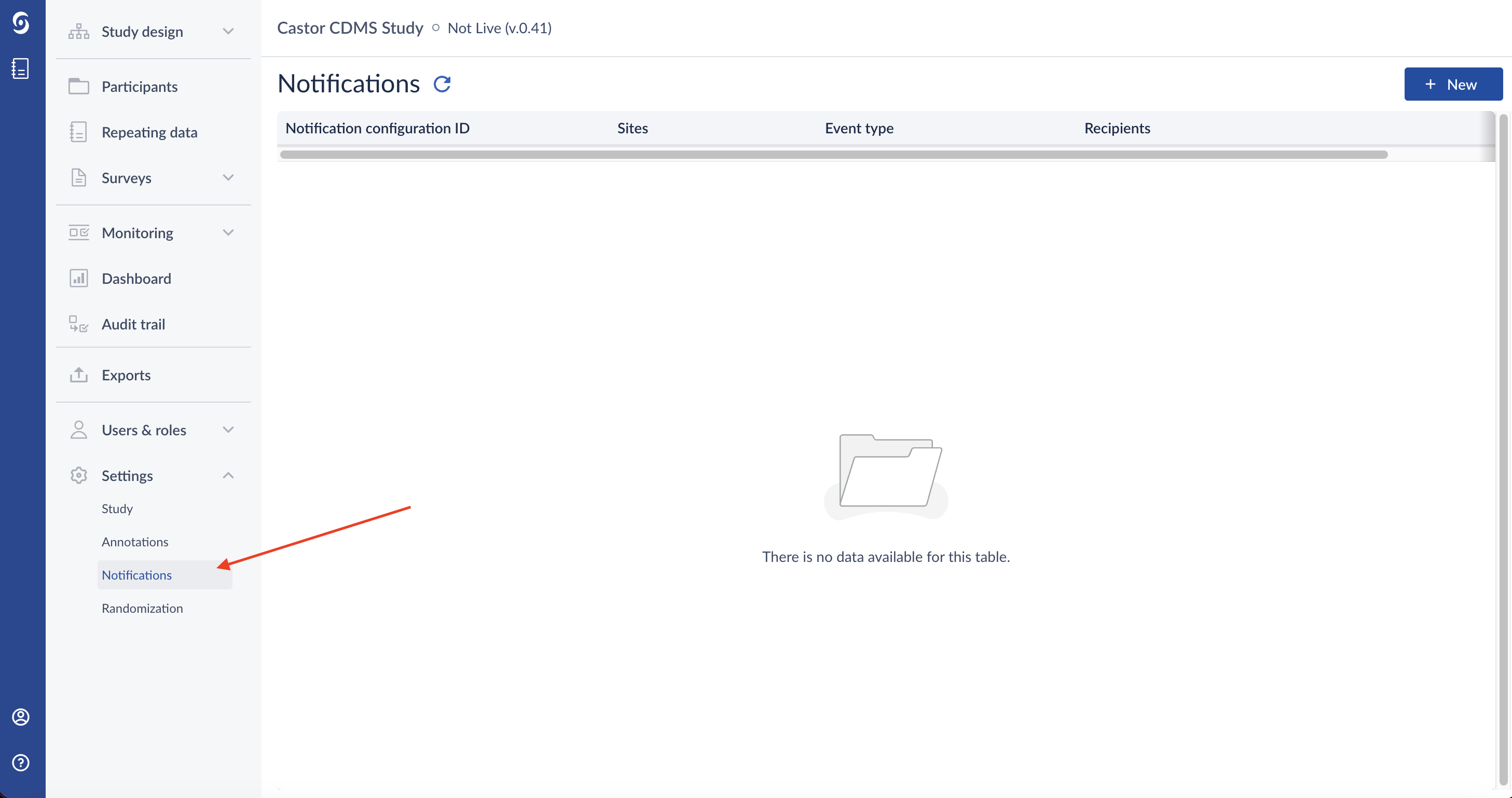
Task: Click the Exports upload icon
Action: tap(79, 375)
